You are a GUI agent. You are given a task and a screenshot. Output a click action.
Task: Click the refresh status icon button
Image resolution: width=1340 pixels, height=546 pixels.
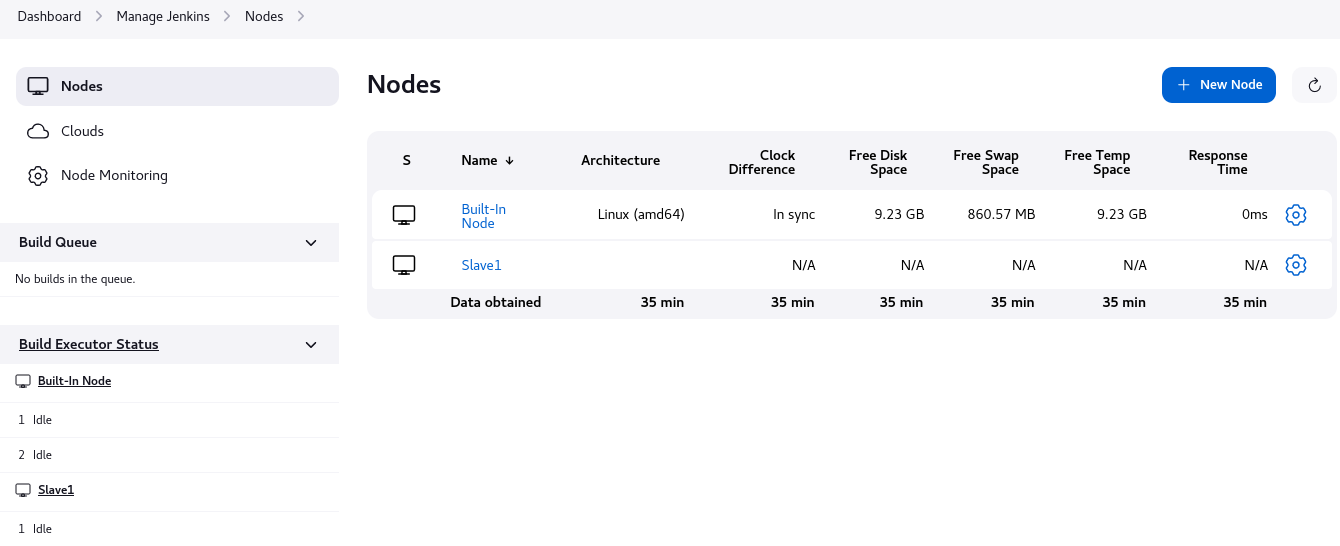1314,85
